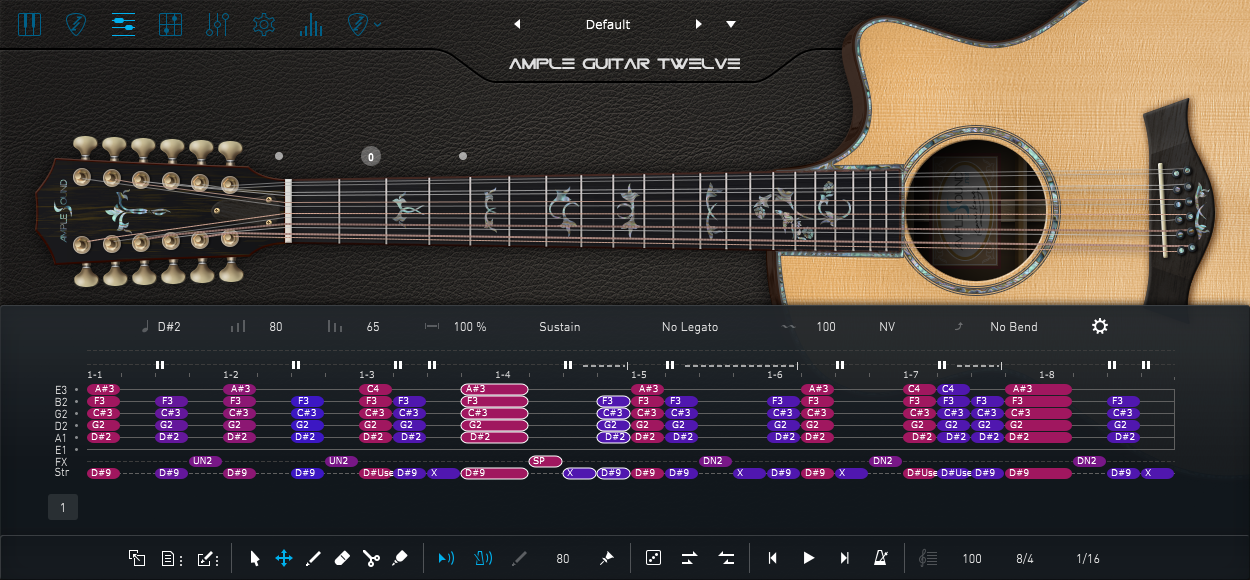Expand the Sustain articulation selector
This screenshot has width=1250, height=580.
559,327
